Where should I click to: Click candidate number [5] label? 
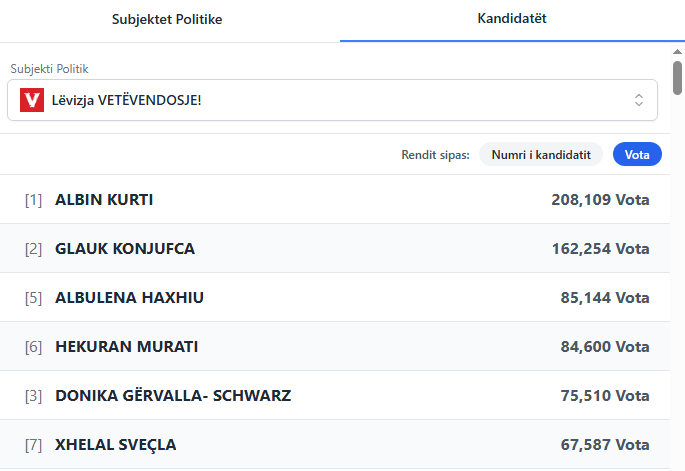(33, 298)
